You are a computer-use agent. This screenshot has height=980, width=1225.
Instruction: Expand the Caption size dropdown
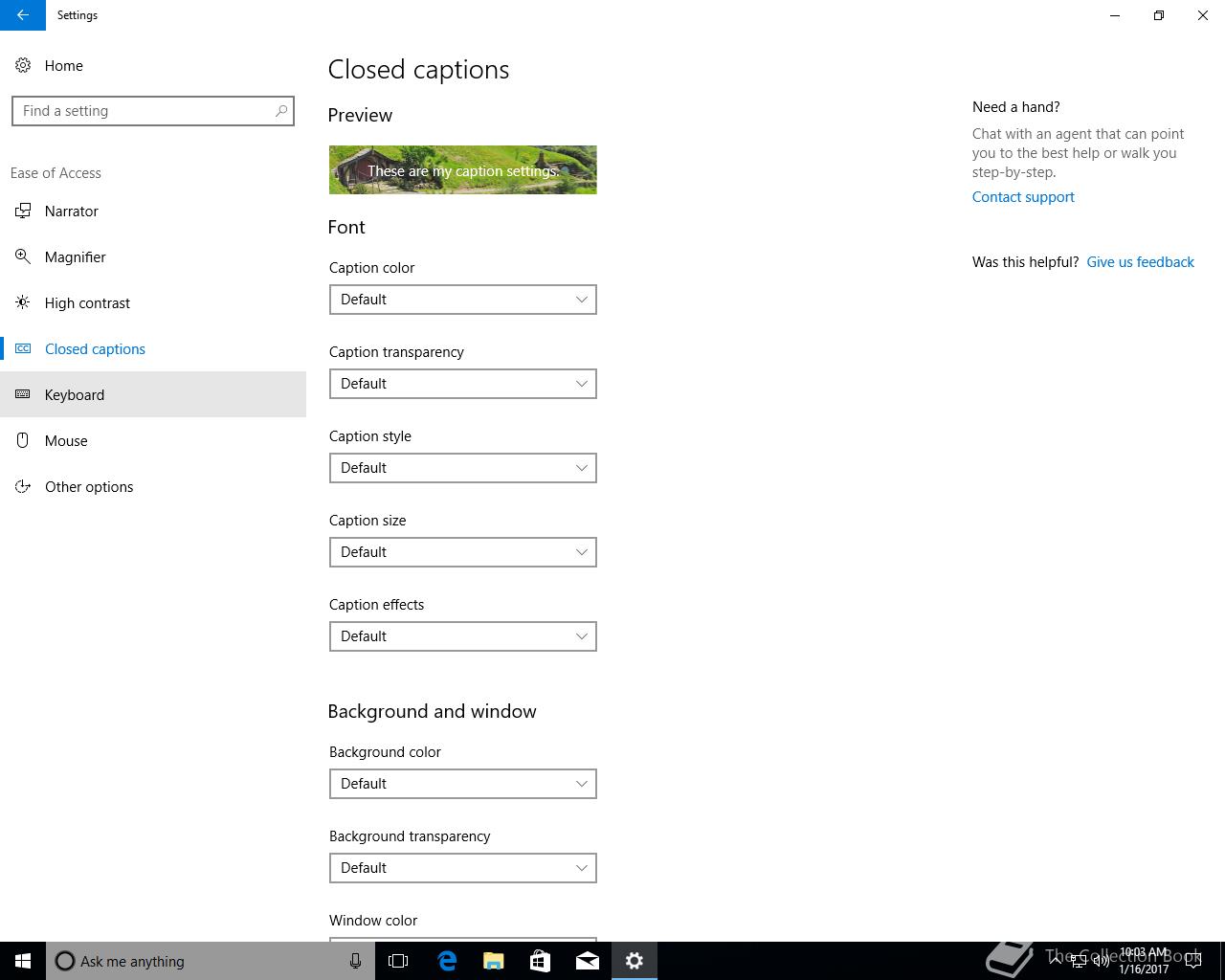coord(463,552)
